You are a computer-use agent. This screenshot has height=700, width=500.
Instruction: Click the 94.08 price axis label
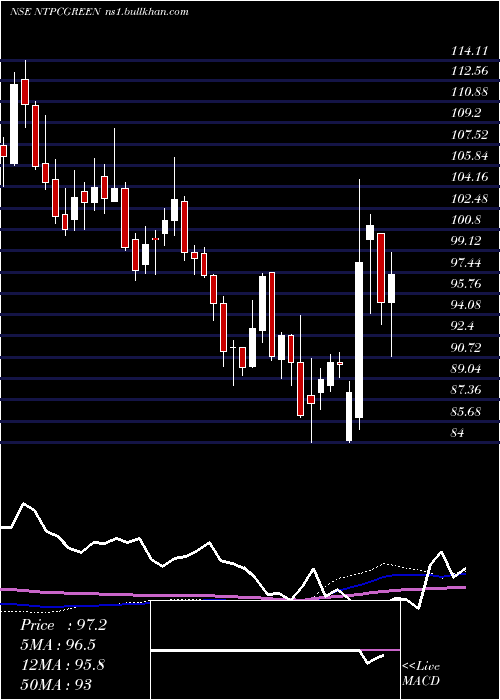coord(466,304)
